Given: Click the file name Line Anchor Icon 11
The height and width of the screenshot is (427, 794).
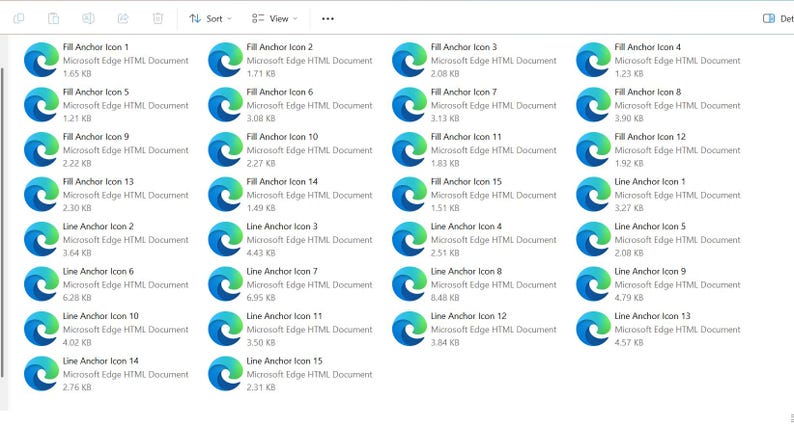Looking at the screenshot, I should pos(285,316).
